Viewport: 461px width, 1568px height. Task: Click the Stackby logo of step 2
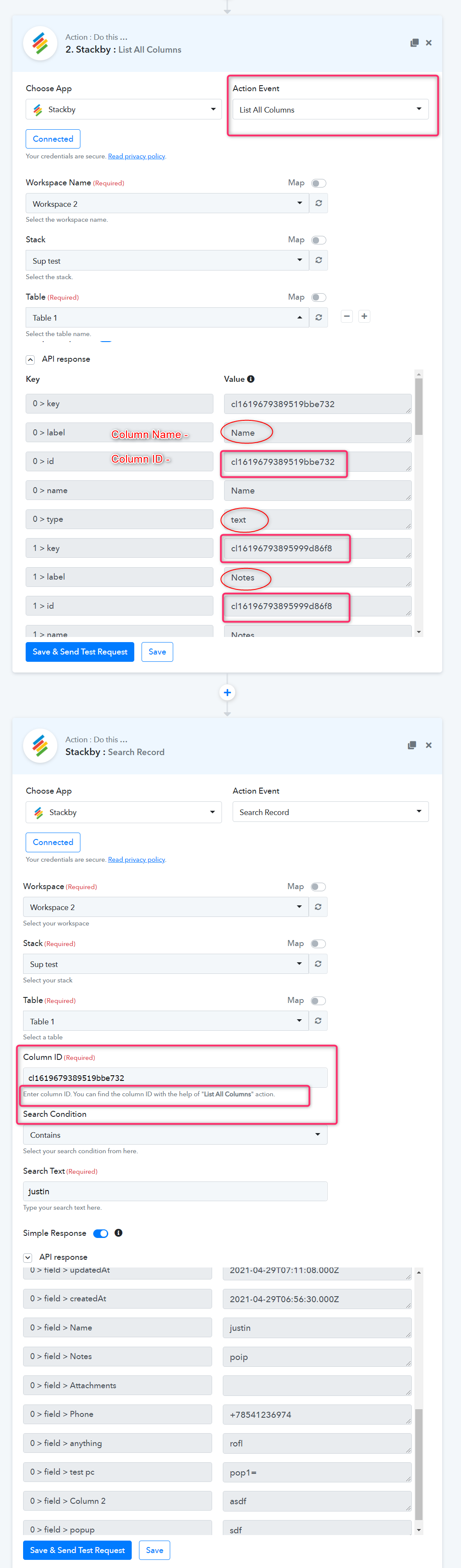(x=40, y=43)
